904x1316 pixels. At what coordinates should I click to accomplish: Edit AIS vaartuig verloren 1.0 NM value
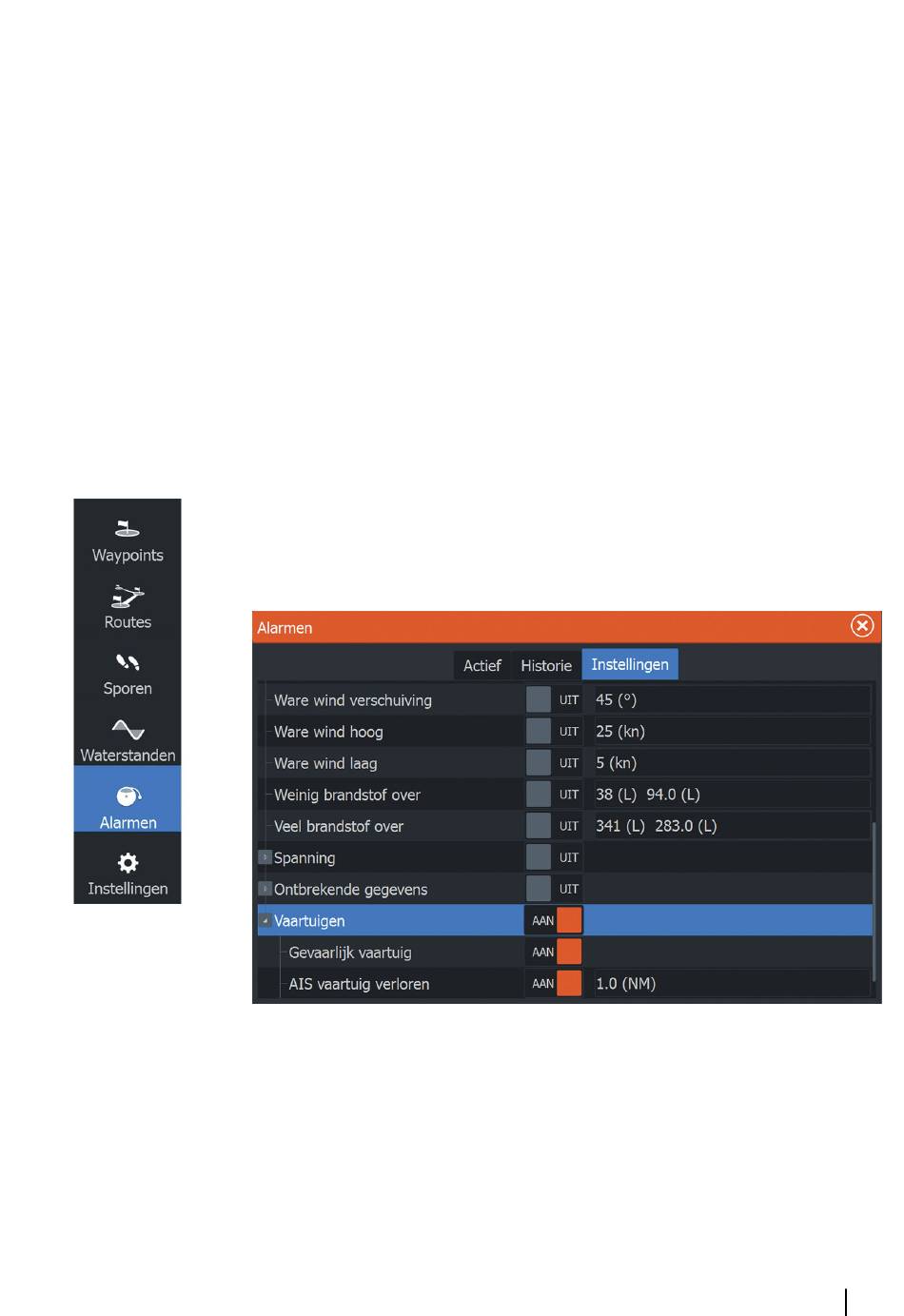pyautogui.click(x=732, y=983)
